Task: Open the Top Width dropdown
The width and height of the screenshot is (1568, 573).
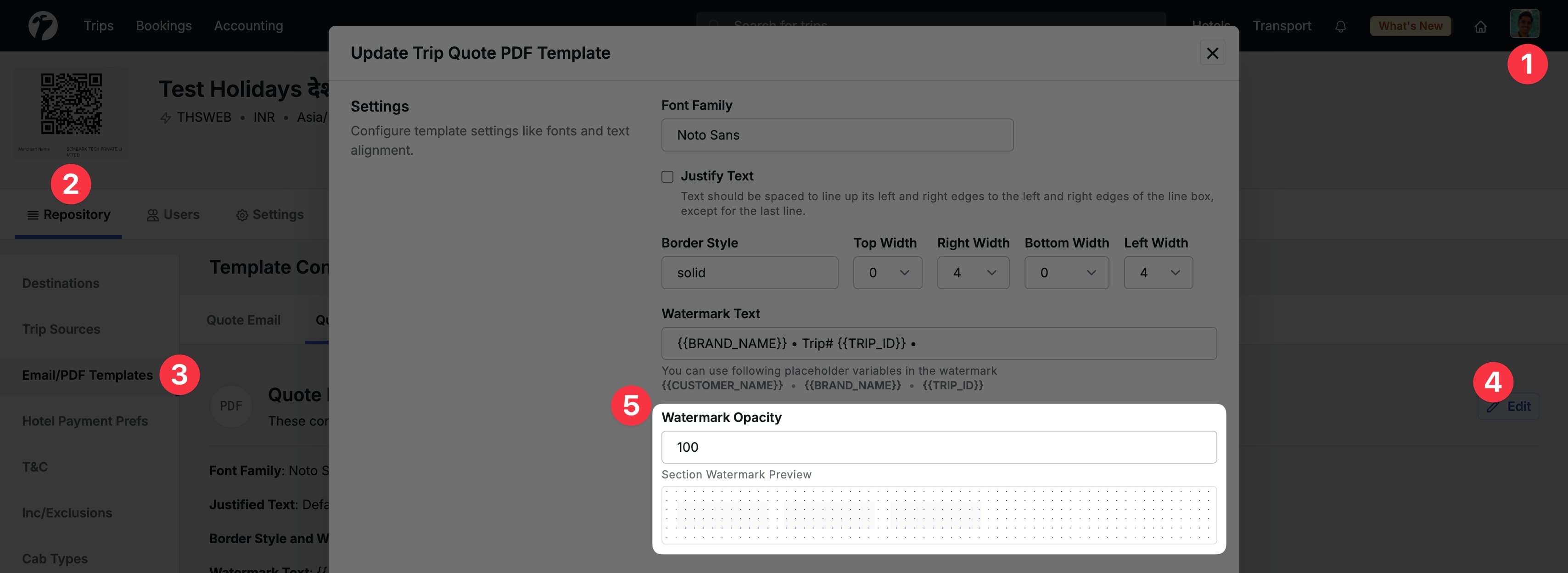Action: click(x=887, y=273)
